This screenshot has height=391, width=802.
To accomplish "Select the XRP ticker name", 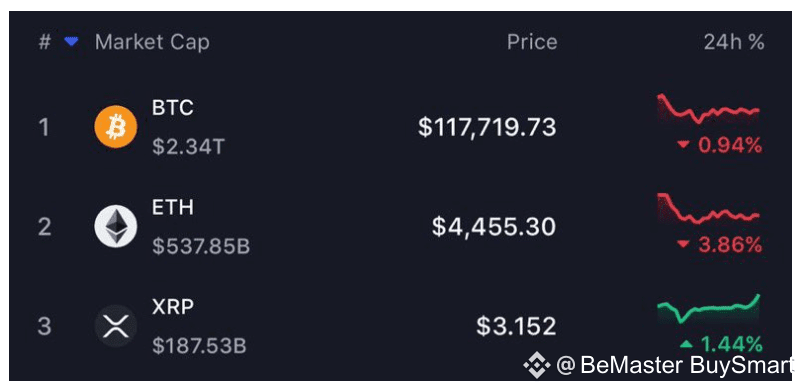I will coord(173,307).
